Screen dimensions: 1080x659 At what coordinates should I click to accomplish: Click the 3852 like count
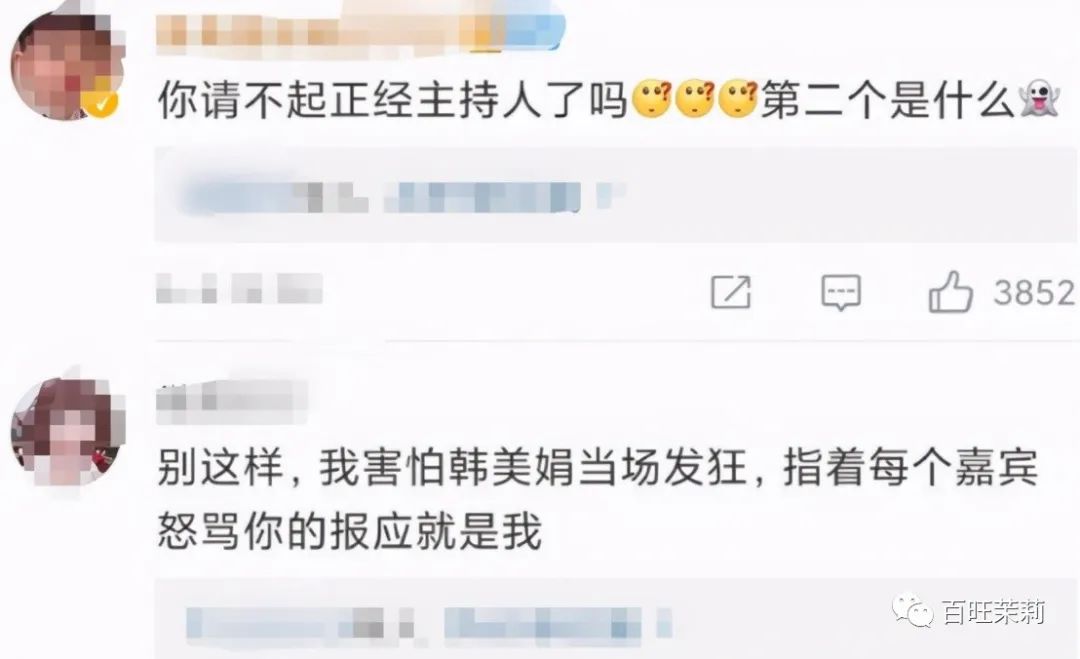1034,293
